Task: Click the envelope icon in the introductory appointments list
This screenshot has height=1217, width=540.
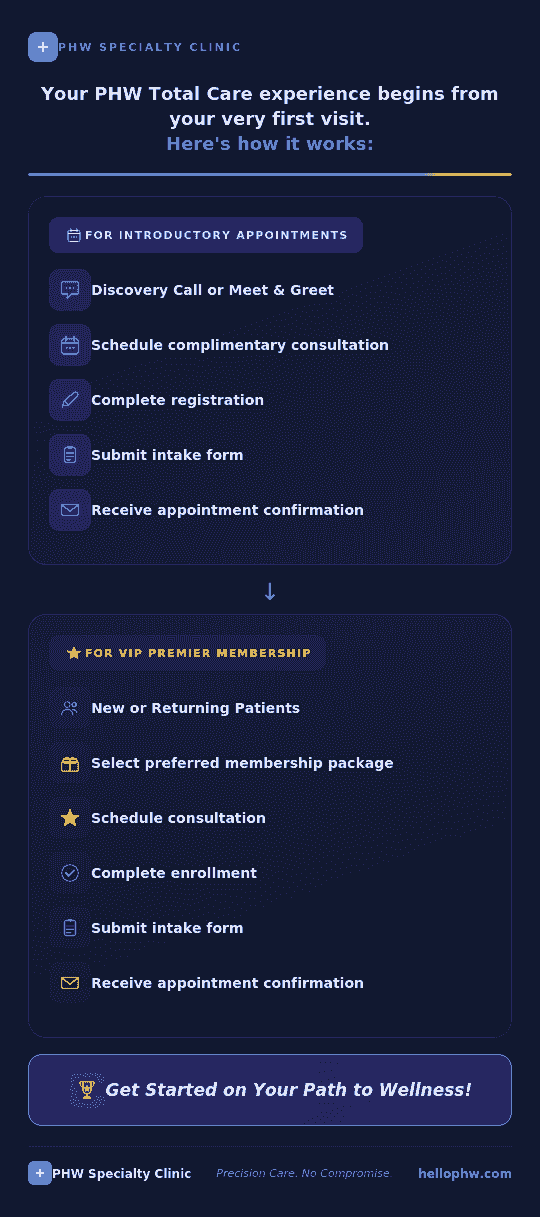Action: click(x=70, y=510)
